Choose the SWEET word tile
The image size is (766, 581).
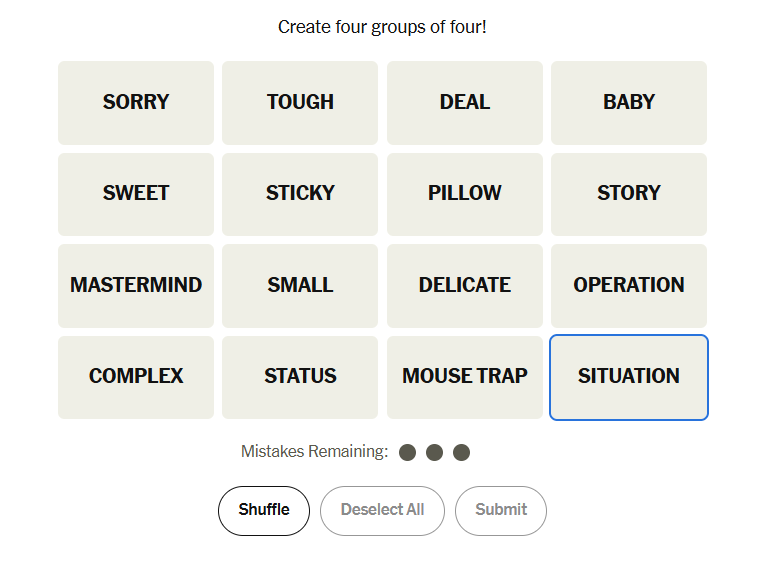click(x=136, y=193)
